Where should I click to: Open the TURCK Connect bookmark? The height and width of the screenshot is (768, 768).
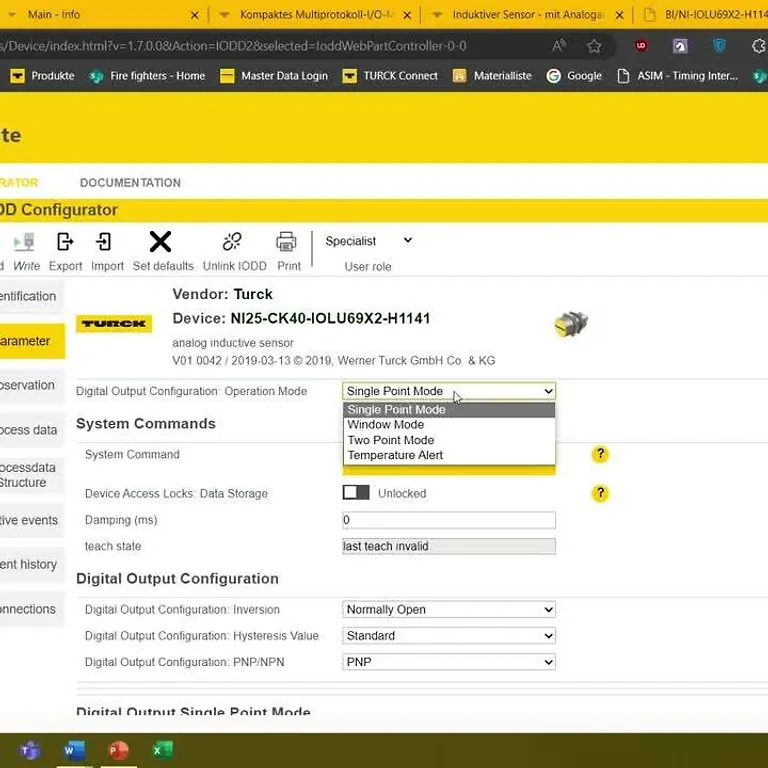(x=390, y=76)
